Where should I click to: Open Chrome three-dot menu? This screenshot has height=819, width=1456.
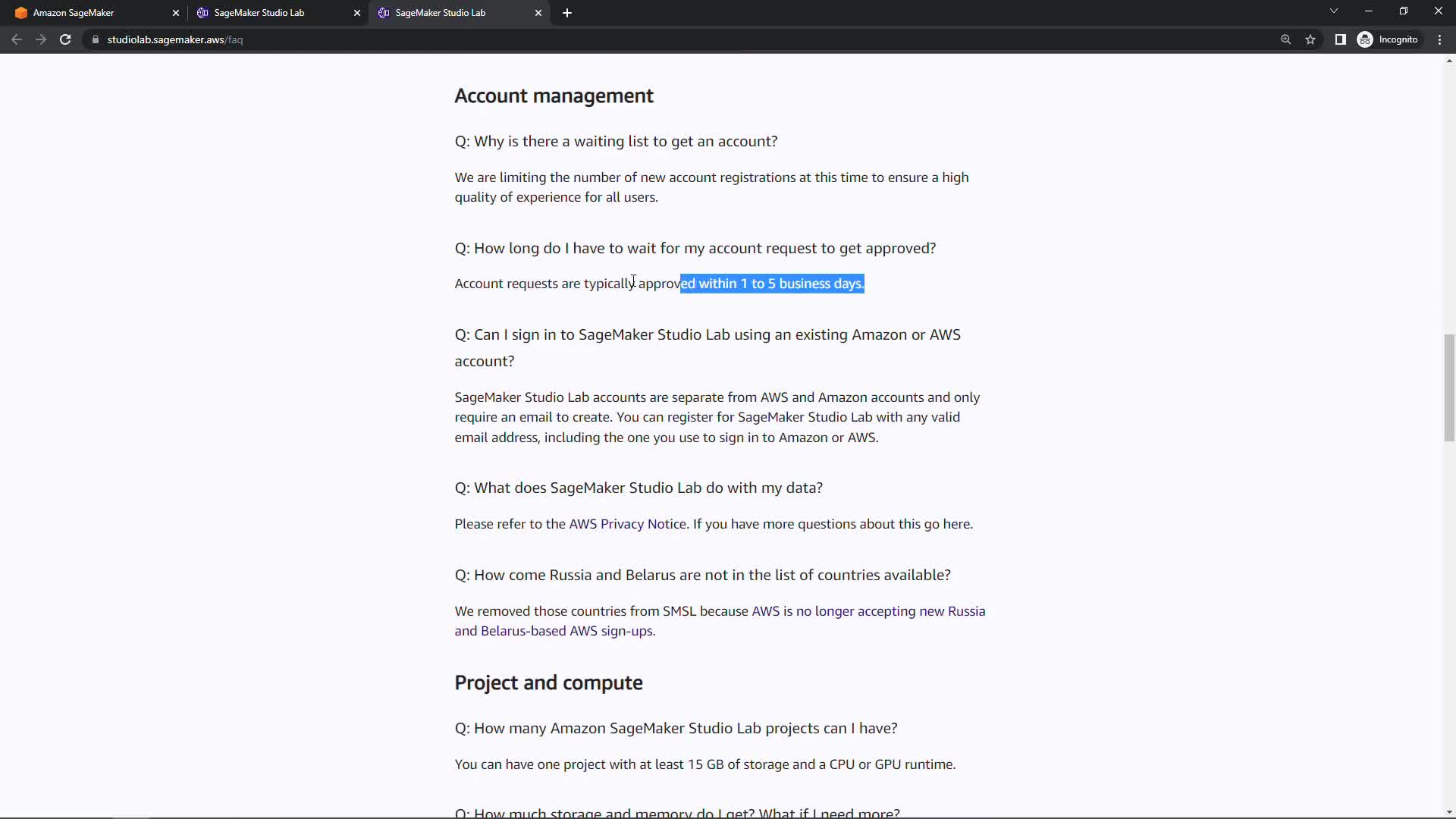[1439, 39]
